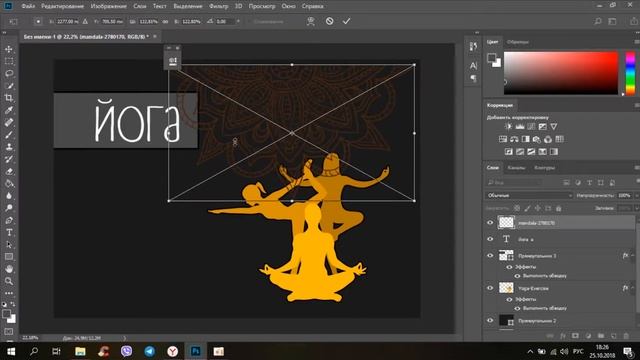
Task: Select the Zoom tool in toolbar
Action: (9, 281)
